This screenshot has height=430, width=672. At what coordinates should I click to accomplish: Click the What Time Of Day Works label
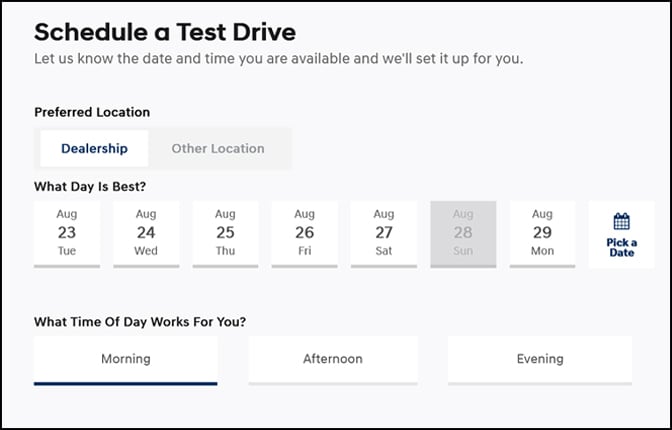tap(140, 322)
